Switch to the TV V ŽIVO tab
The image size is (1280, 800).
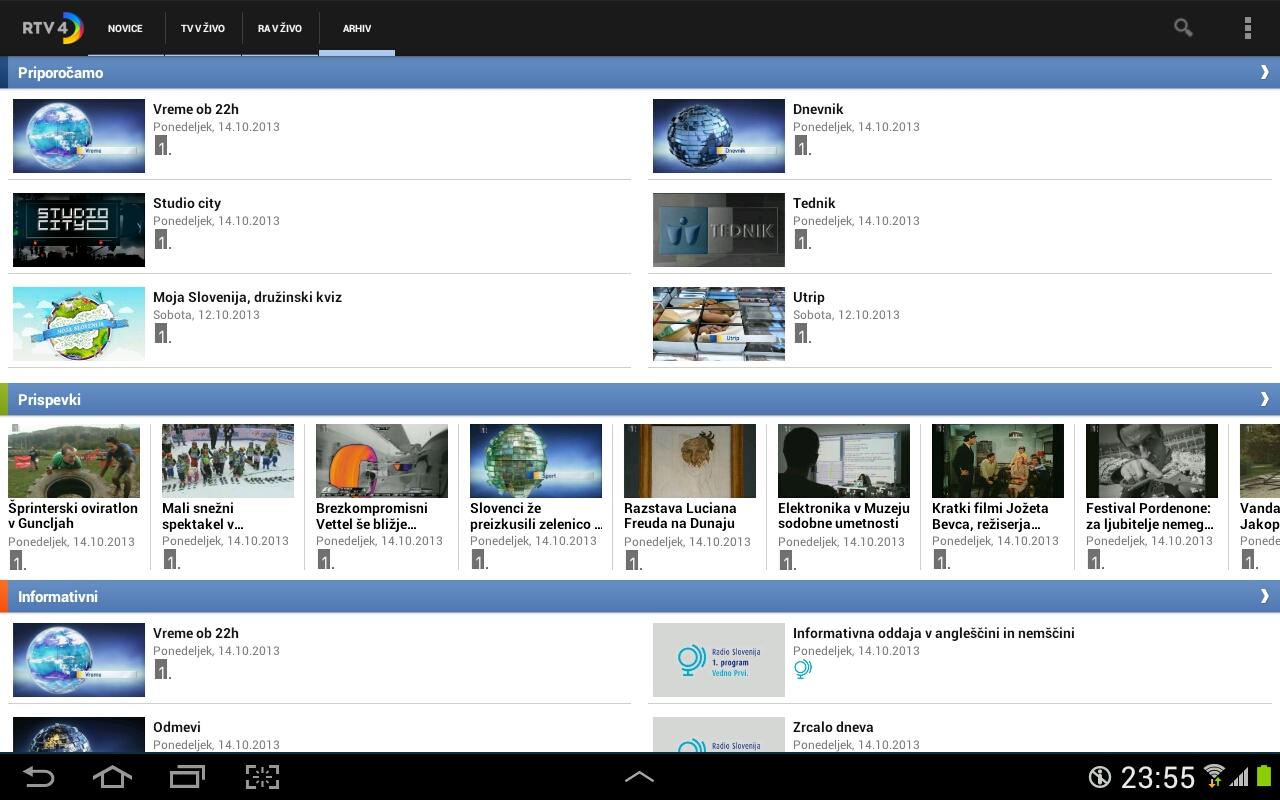pos(202,28)
